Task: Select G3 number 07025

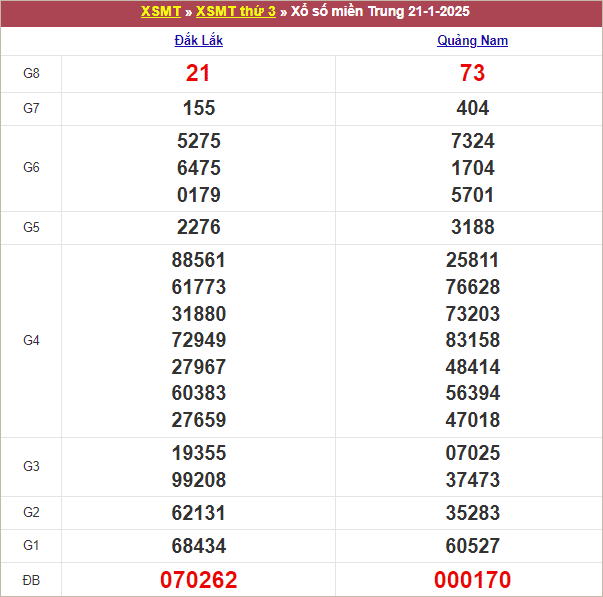Action: 473,453
